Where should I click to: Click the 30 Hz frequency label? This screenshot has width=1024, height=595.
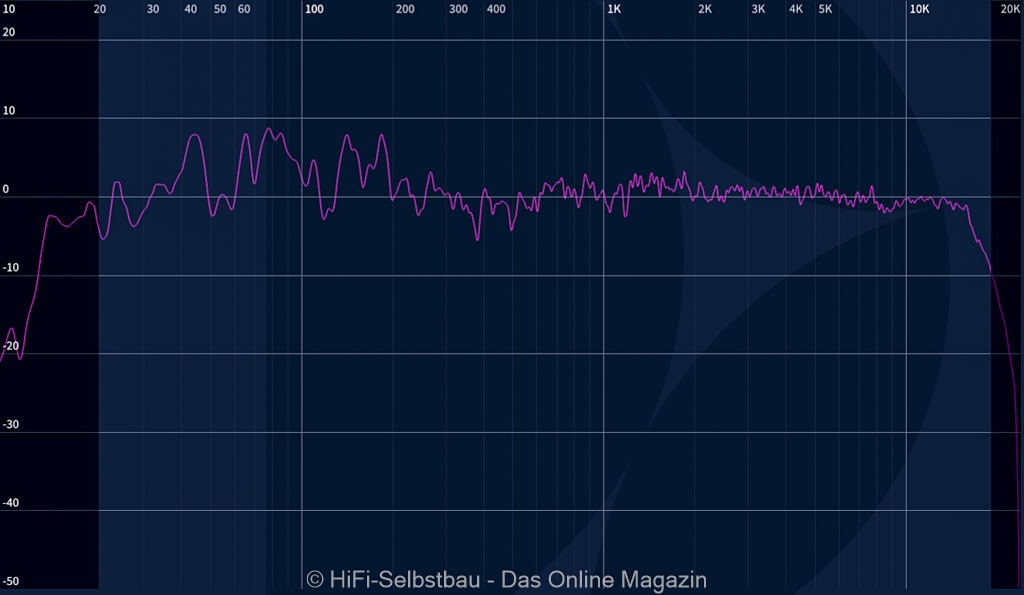[x=153, y=9]
